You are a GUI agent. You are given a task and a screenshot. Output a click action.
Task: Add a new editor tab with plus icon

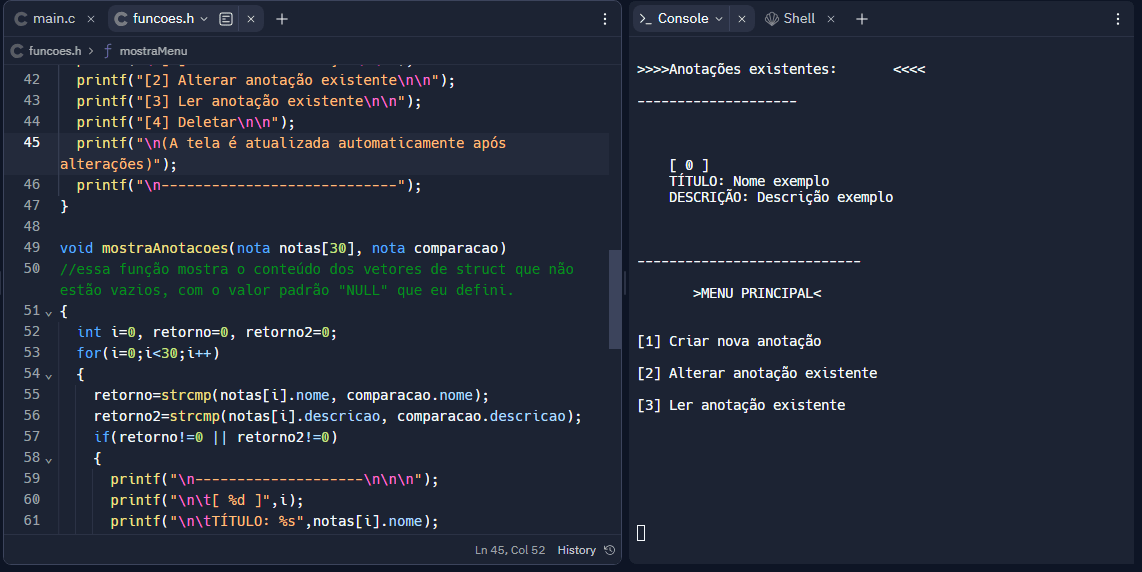(282, 19)
